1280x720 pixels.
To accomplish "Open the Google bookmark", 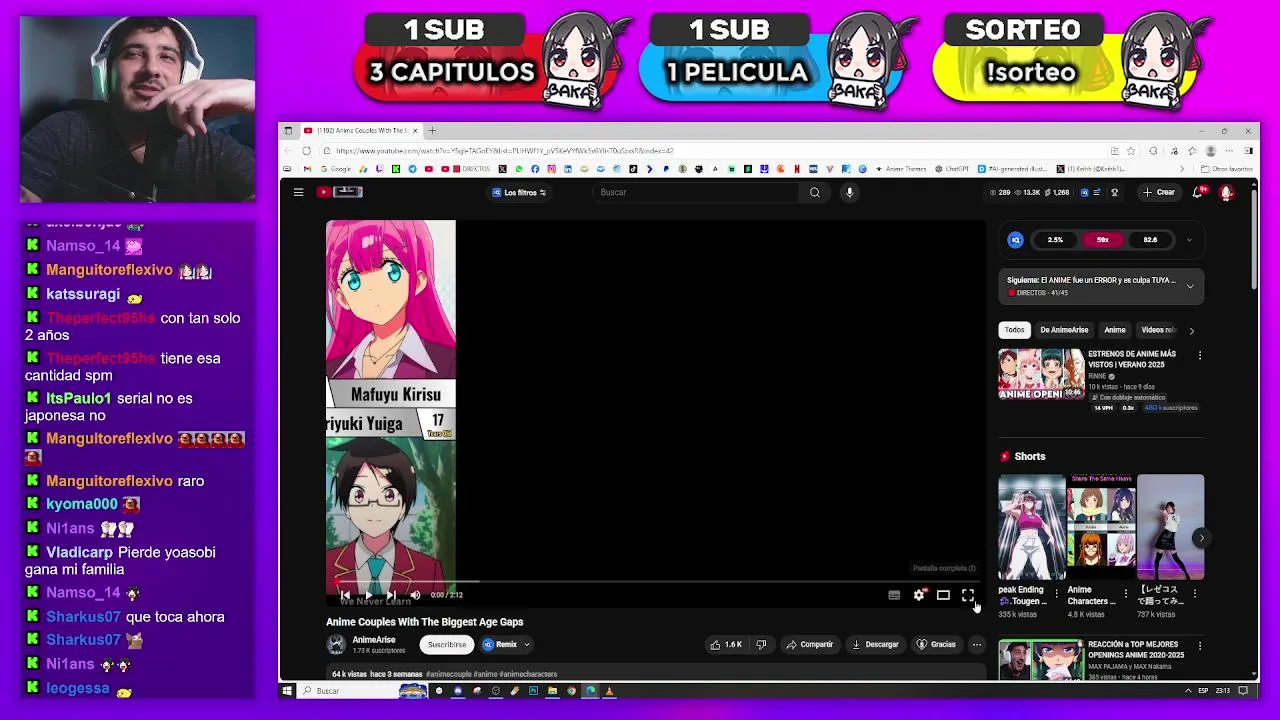I will pos(337,169).
